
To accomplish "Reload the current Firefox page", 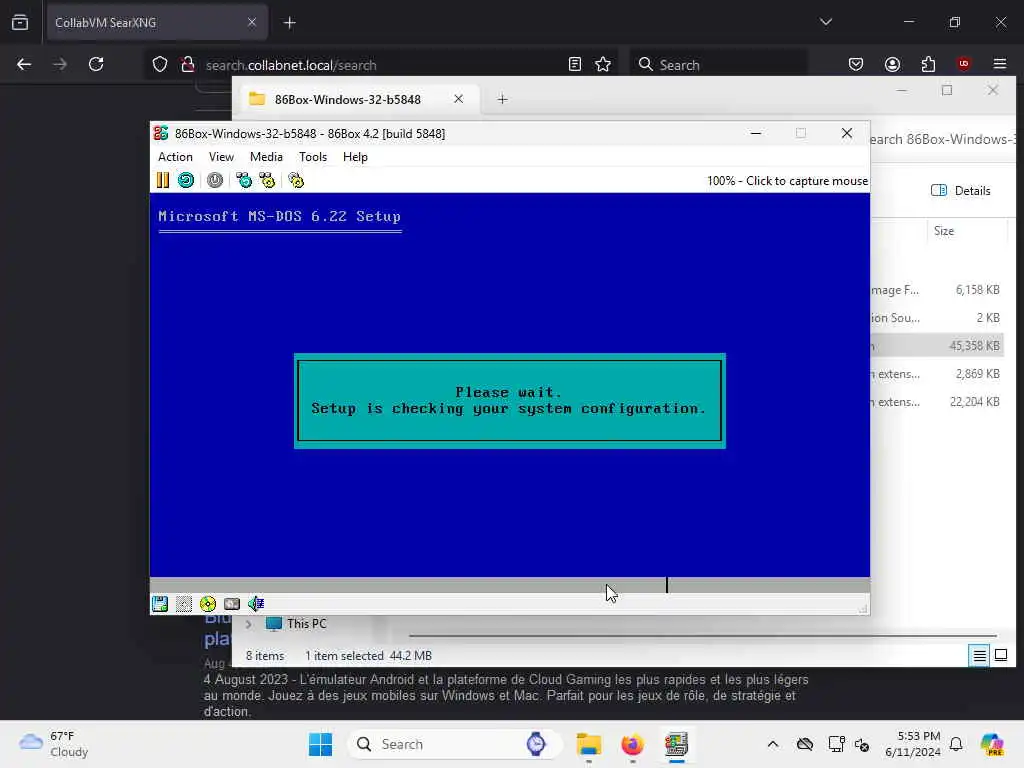I will click(x=96, y=64).
